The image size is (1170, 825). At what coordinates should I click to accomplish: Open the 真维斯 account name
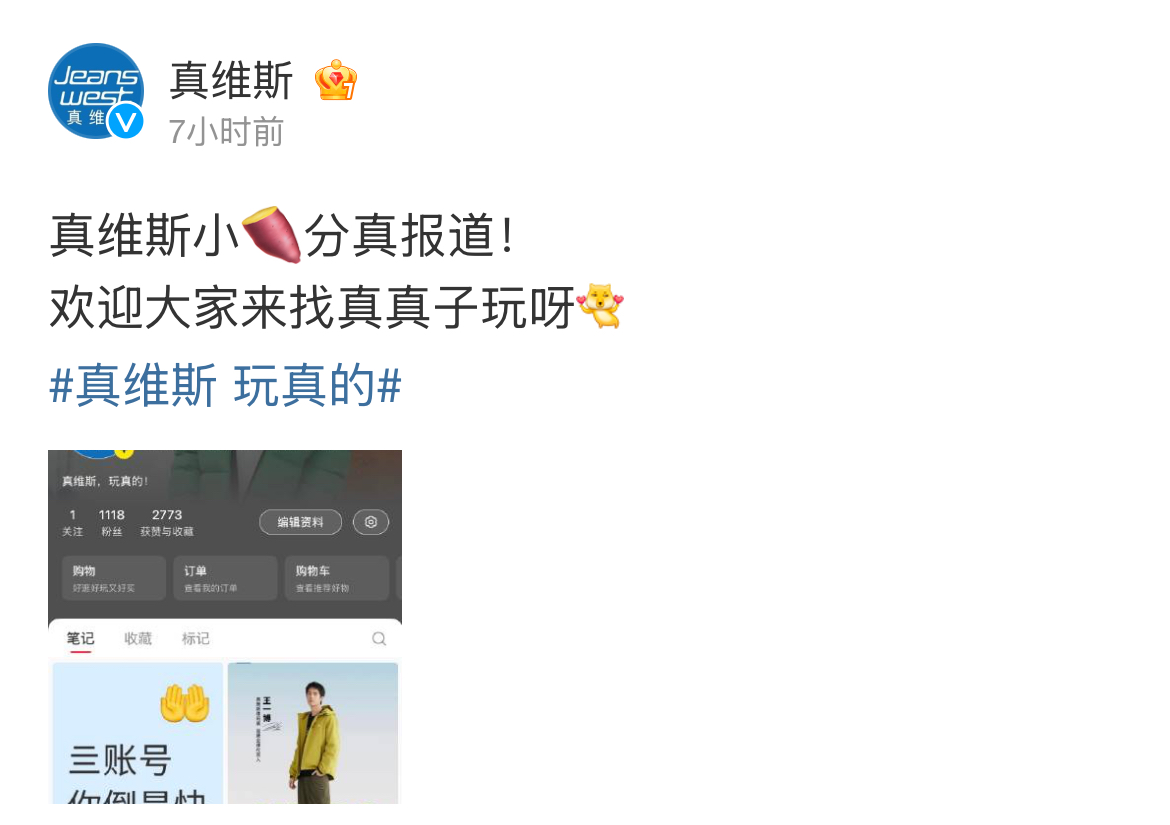[x=231, y=81]
